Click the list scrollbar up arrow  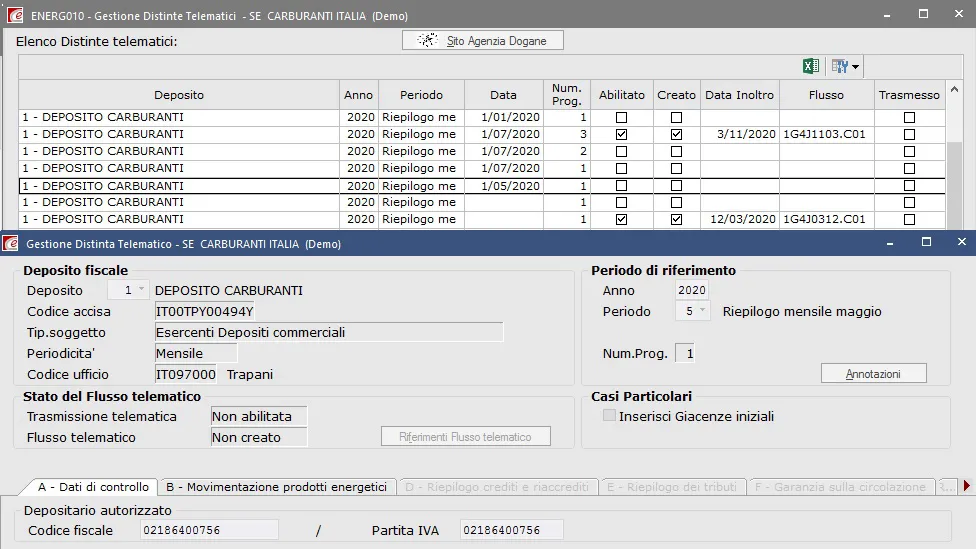954,90
